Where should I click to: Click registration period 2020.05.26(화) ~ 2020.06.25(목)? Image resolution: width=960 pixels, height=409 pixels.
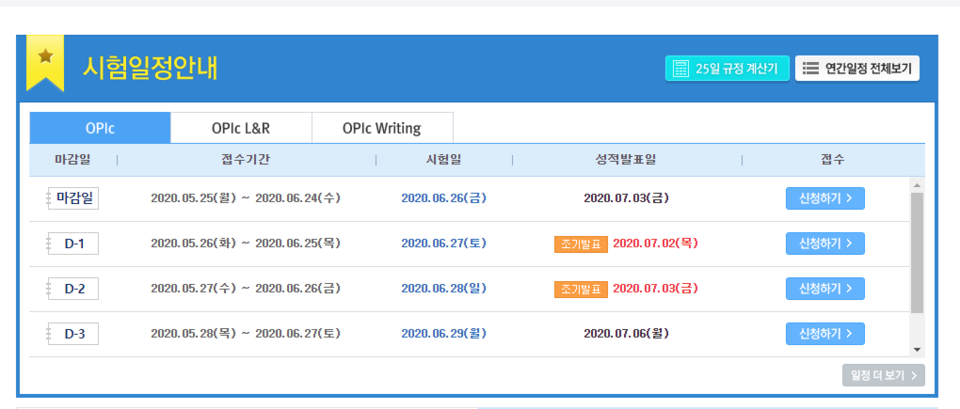coord(246,244)
